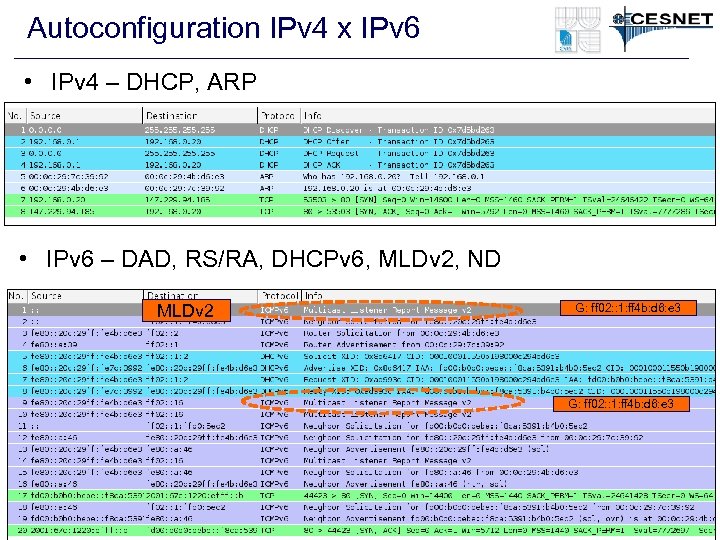
Task: Select the ARP '192.168.0.20 is at' reply row
Action: (360, 188)
